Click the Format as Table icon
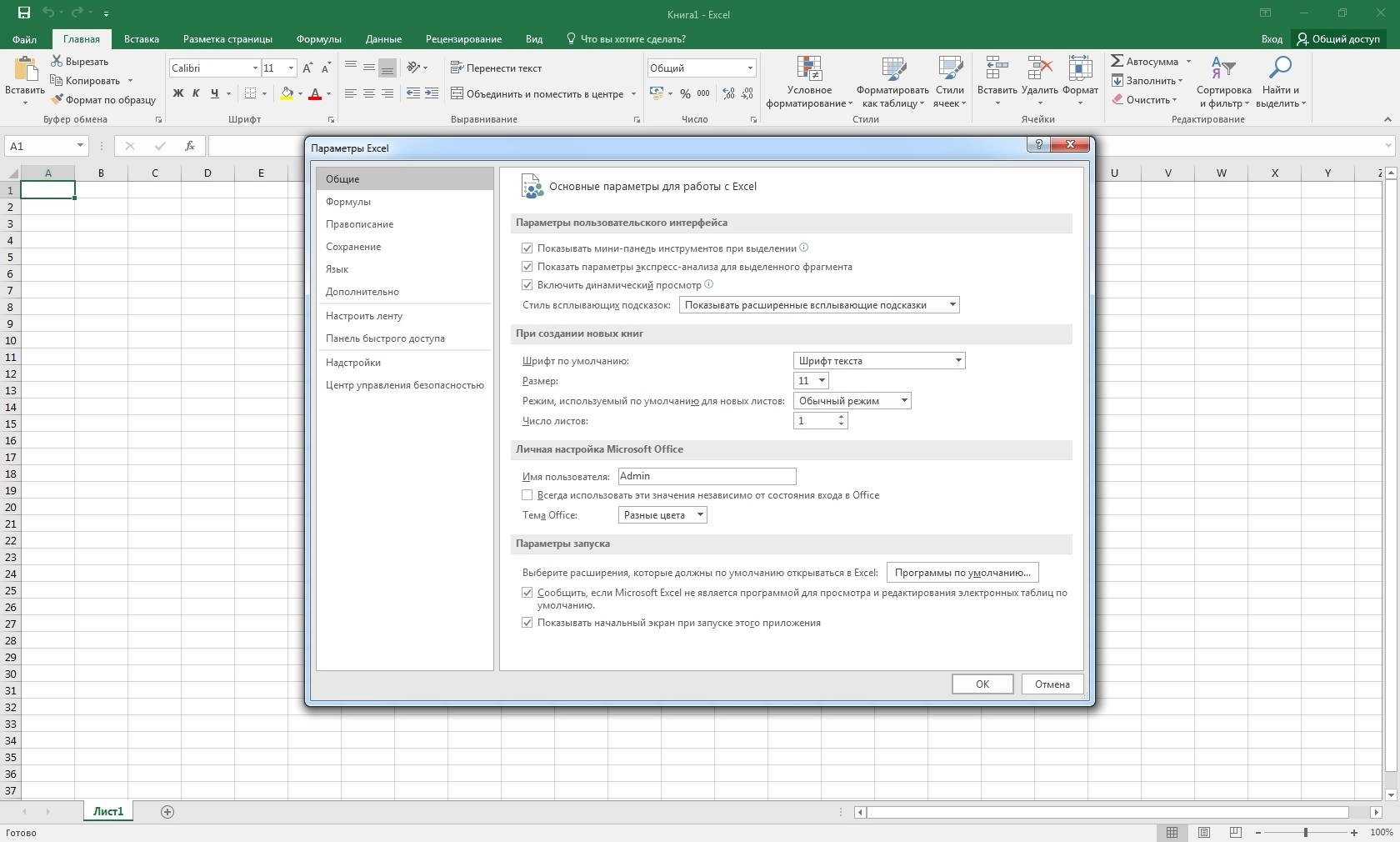1400x842 pixels. point(892,69)
